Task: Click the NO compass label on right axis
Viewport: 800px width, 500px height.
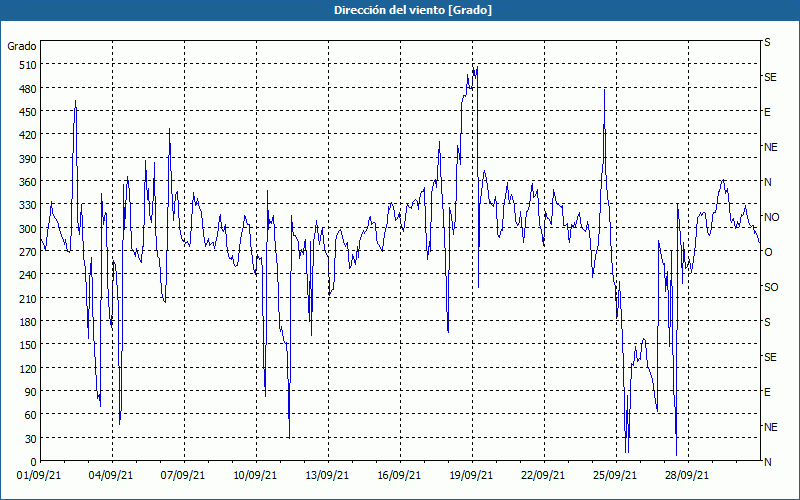Action: pos(771,217)
